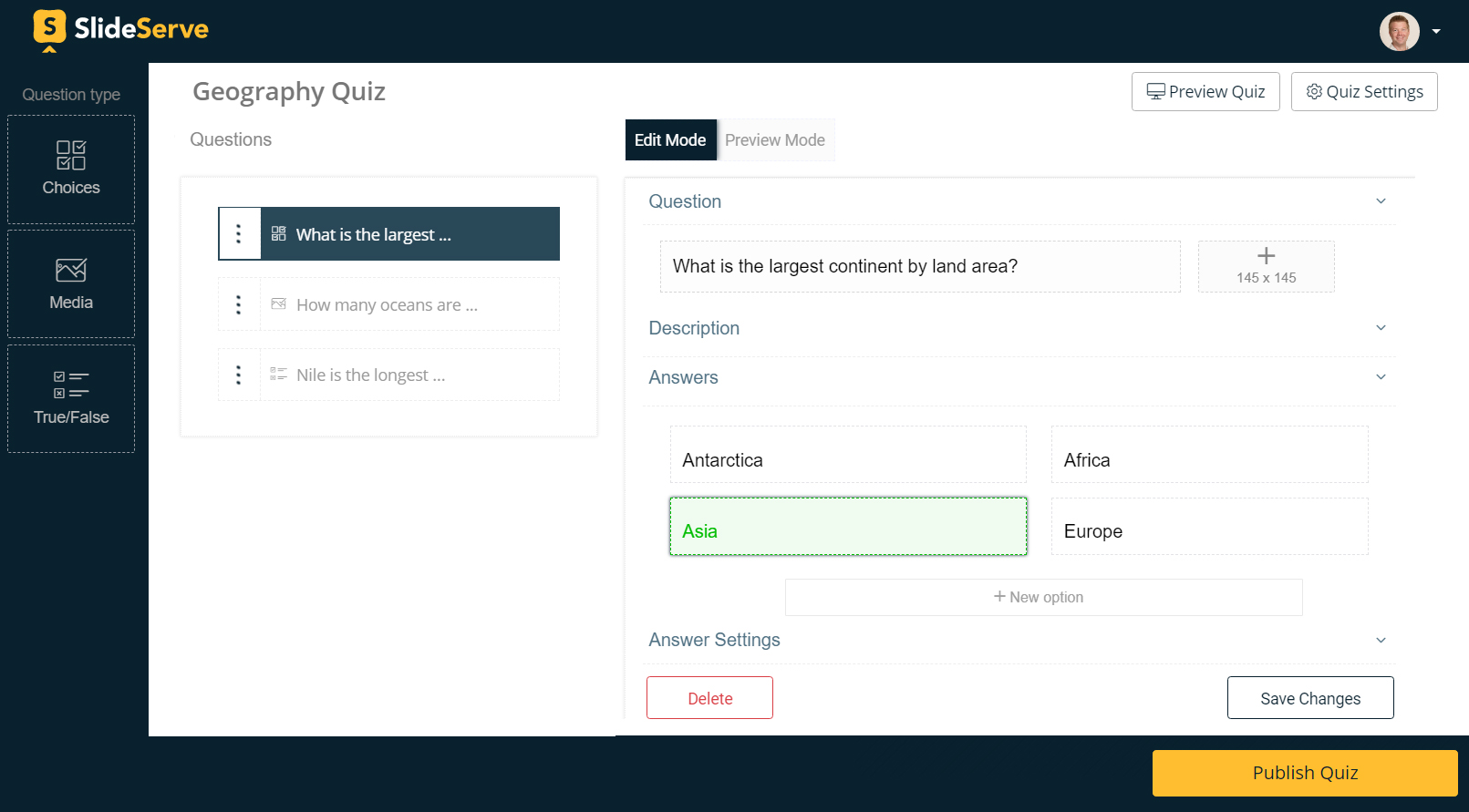Viewport: 1469px width, 812px height.
Task: Open the three-dot menu for Nile question
Action: [x=239, y=375]
